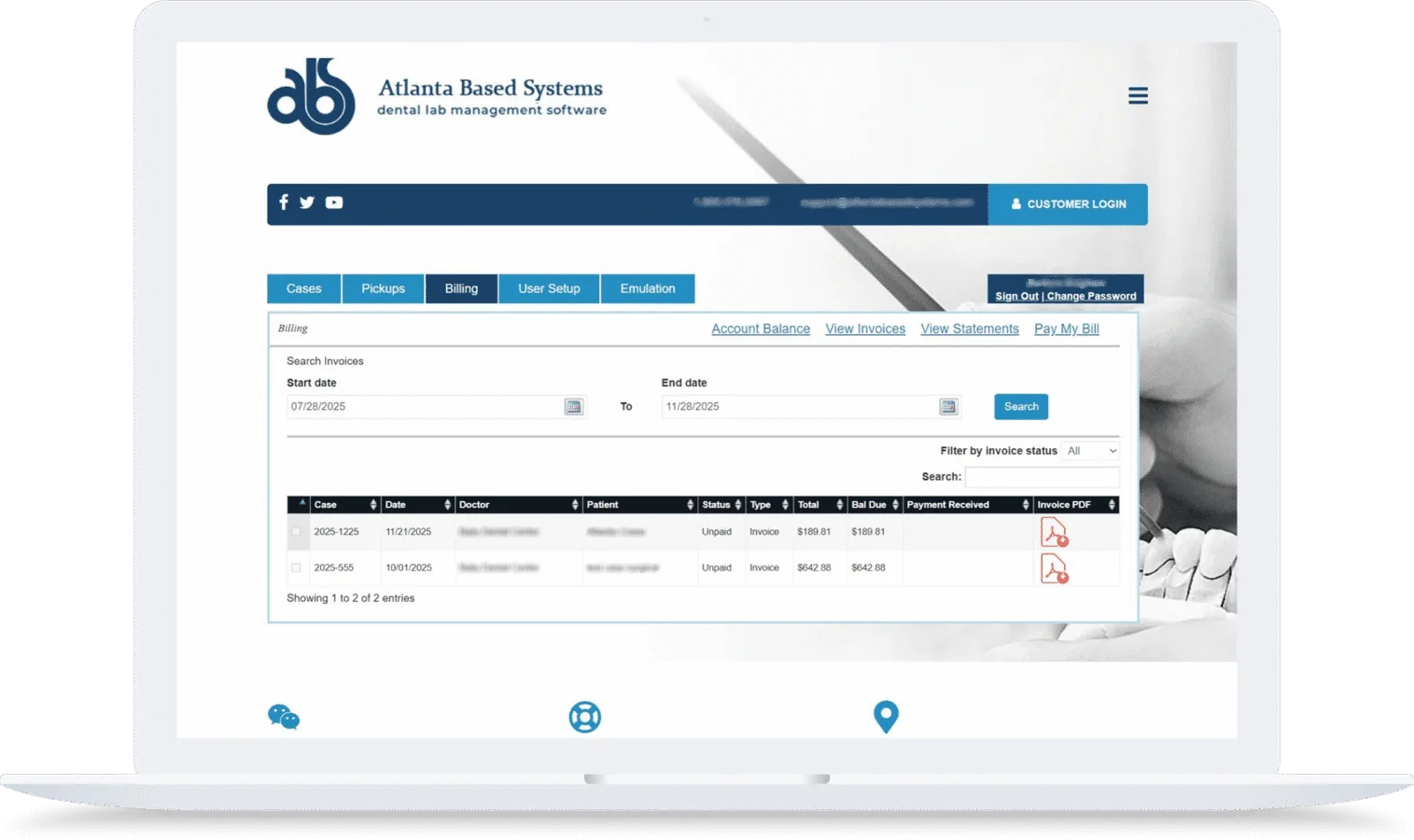Switch to the Cases tab
The height and width of the screenshot is (840, 1414).
[x=303, y=288]
